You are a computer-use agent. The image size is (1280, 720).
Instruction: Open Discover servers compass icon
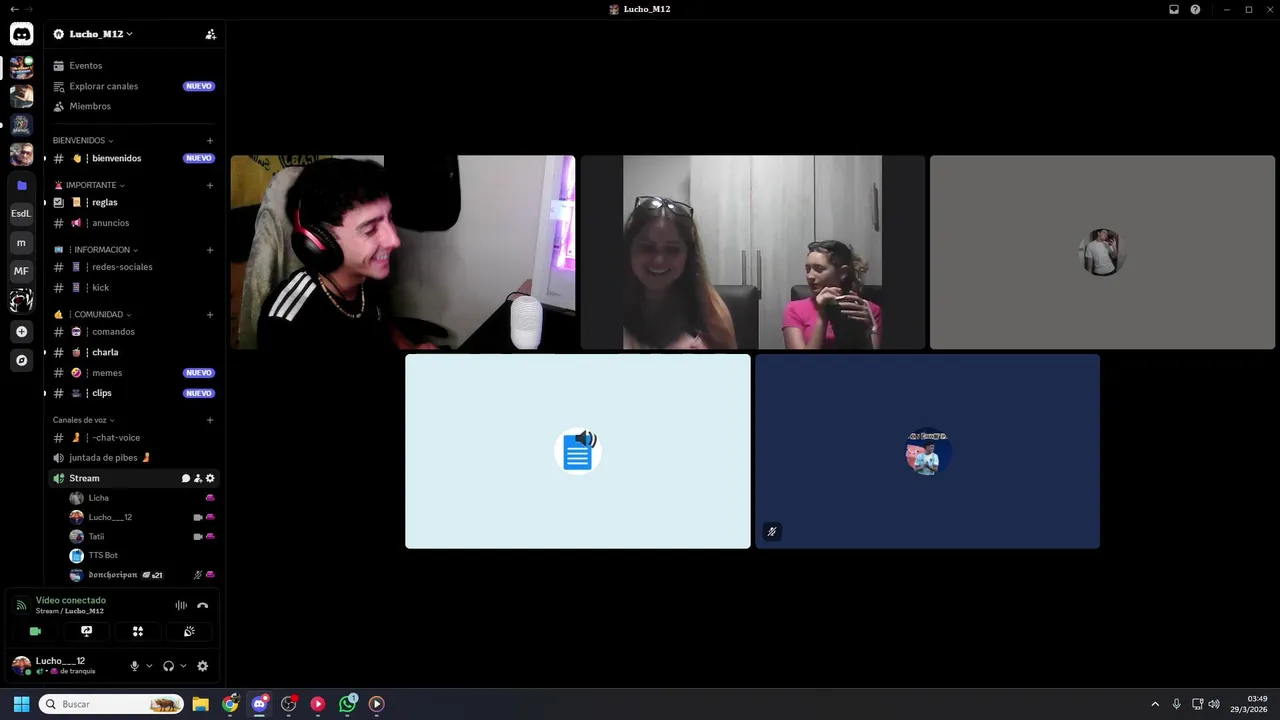21,360
